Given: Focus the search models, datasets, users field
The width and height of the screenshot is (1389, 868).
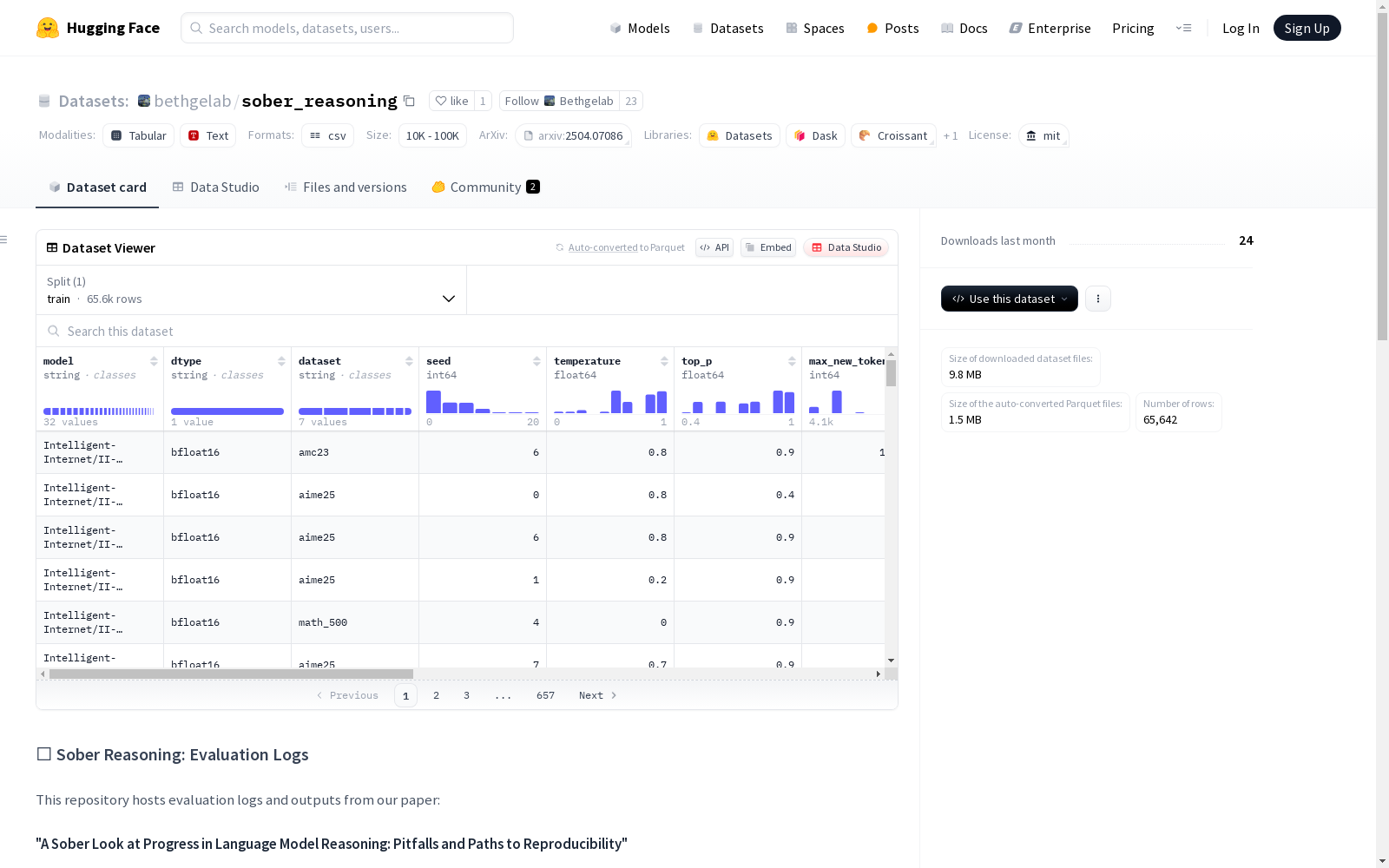Looking at the screenshot, I should coord(347,28).
